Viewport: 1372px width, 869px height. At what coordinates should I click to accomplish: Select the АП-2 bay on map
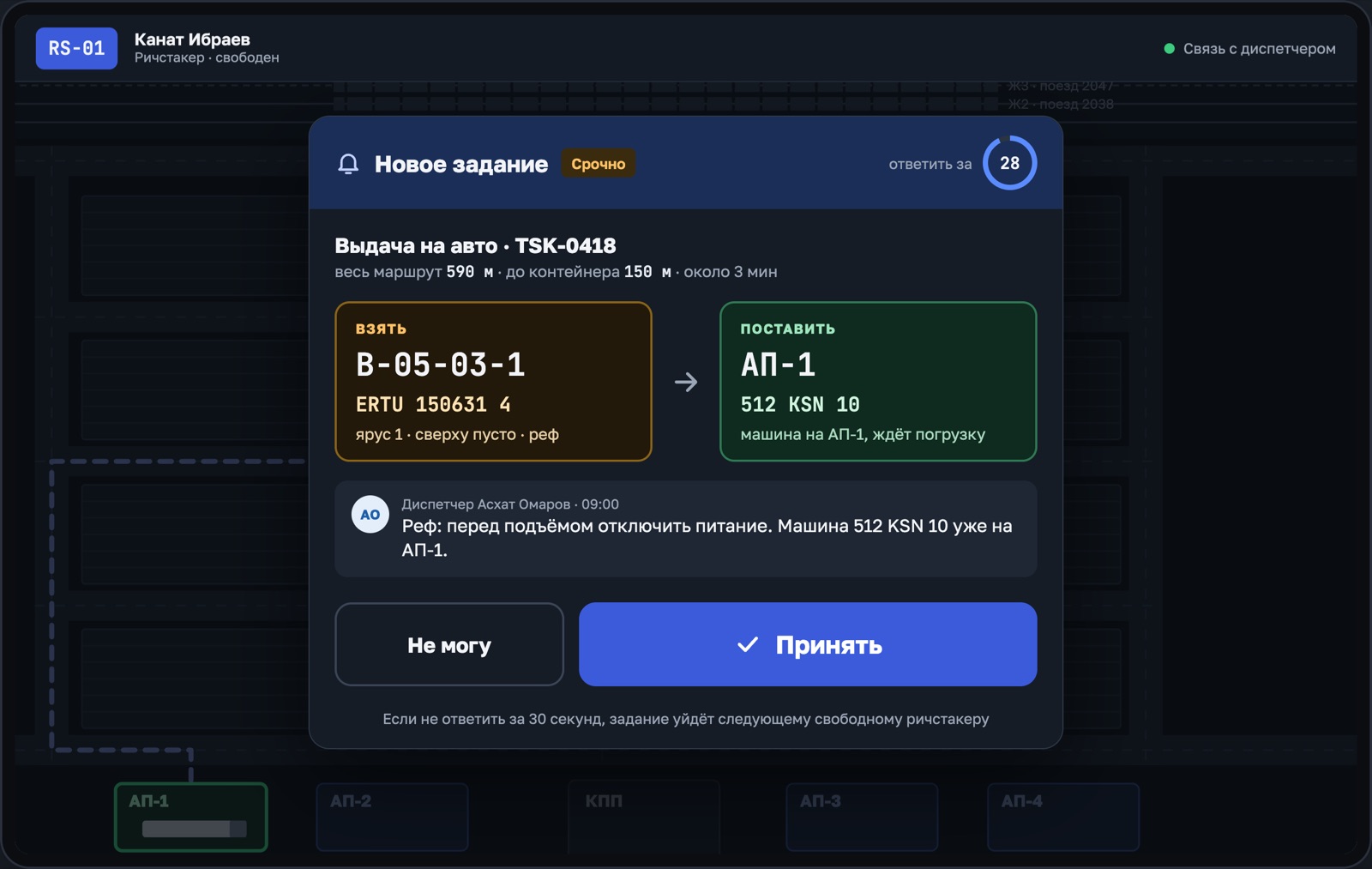tap(392, 817)
